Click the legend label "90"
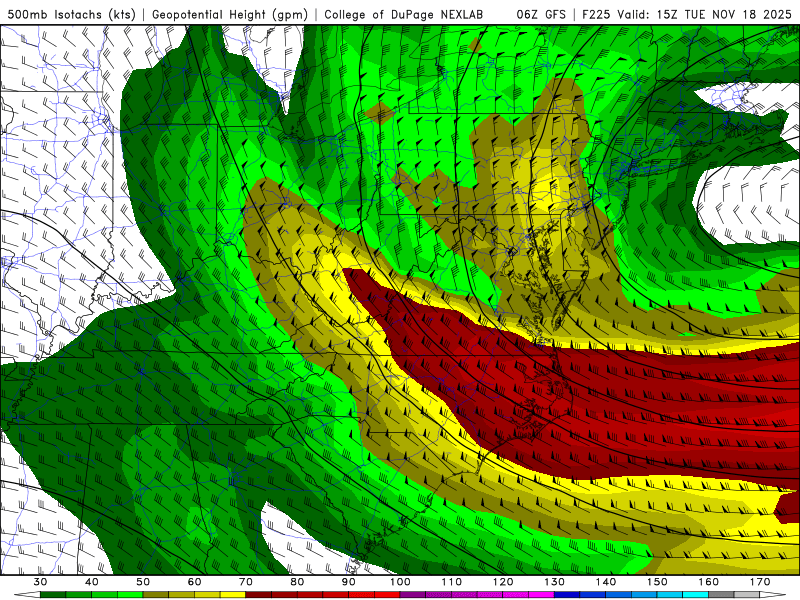 [349, 582]
